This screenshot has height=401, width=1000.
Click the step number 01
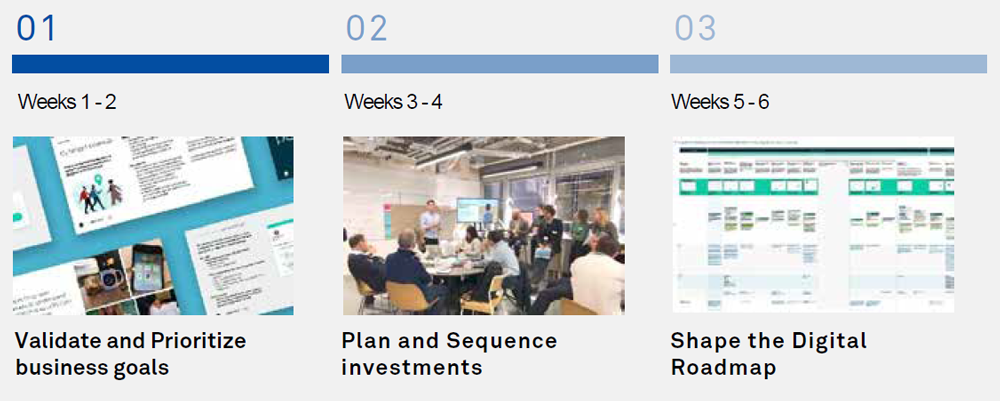pos(37,28)
